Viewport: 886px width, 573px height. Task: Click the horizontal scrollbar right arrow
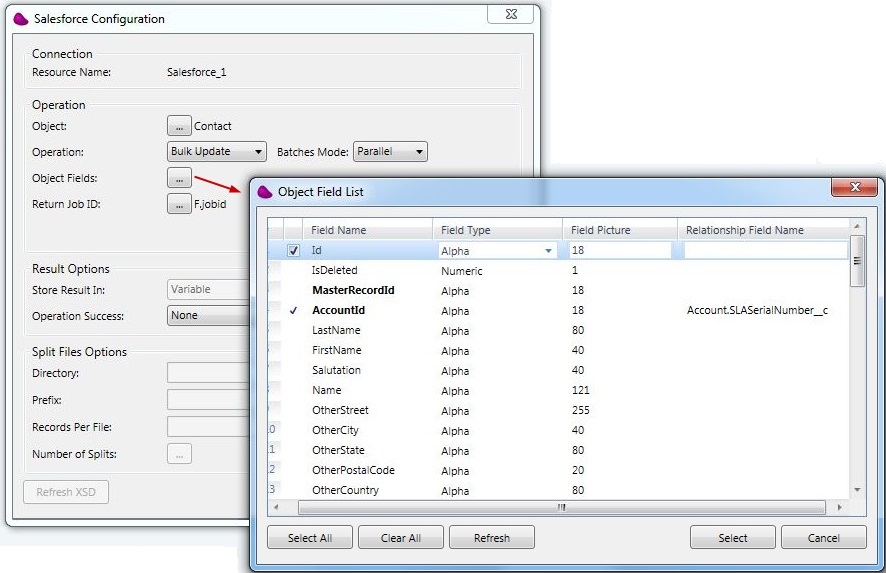pos(840,507)
